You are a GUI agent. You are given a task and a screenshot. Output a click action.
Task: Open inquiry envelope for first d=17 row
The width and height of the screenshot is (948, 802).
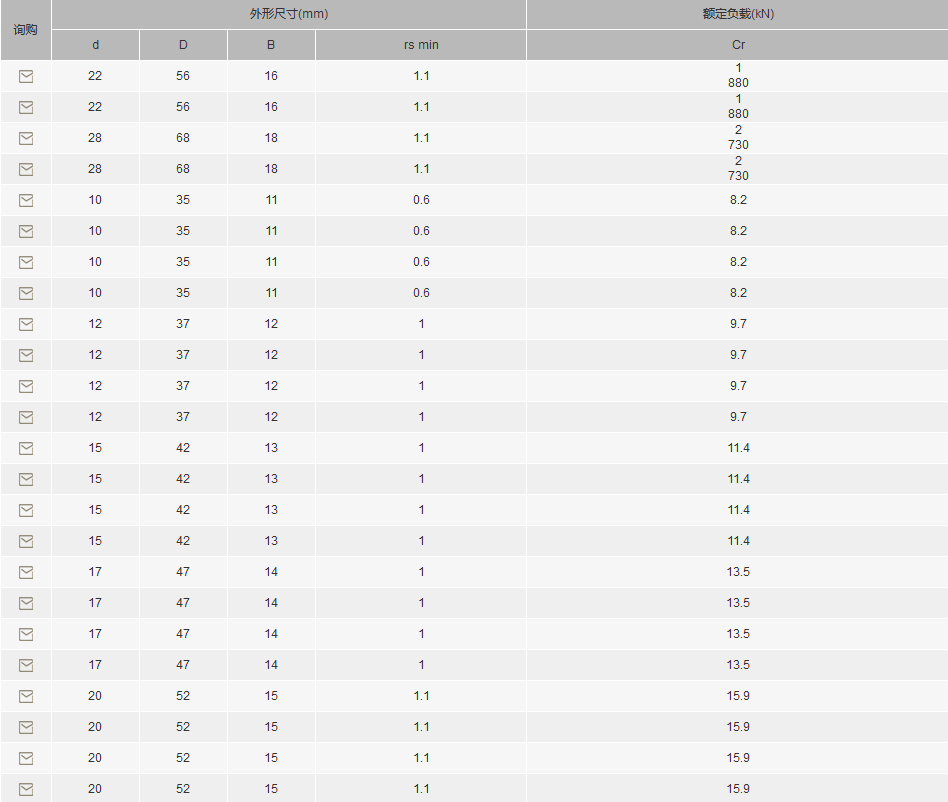coord(26,572)
